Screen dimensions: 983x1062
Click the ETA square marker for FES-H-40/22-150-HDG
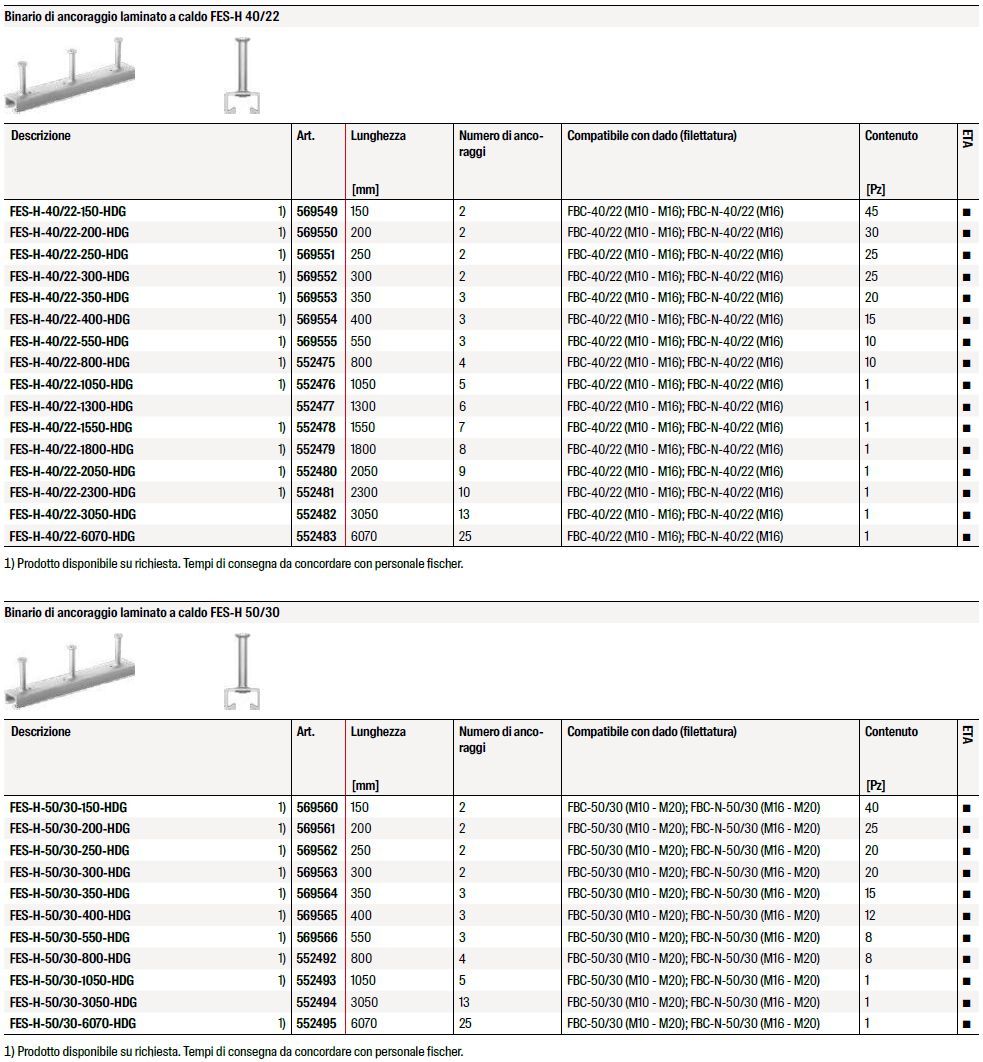(x=966, y=212)
